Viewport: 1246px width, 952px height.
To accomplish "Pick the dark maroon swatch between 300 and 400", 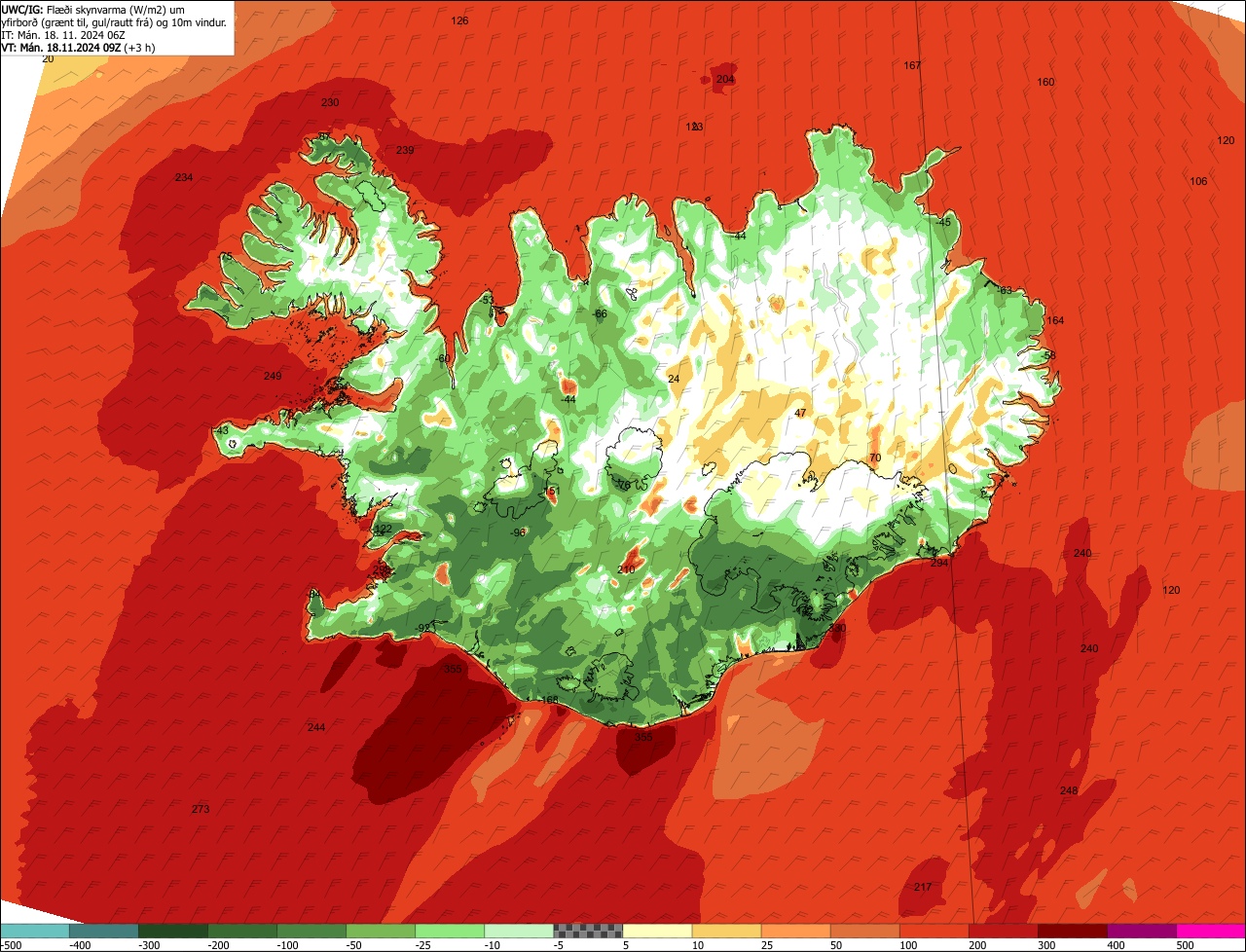I will (x=1072, y=931).
